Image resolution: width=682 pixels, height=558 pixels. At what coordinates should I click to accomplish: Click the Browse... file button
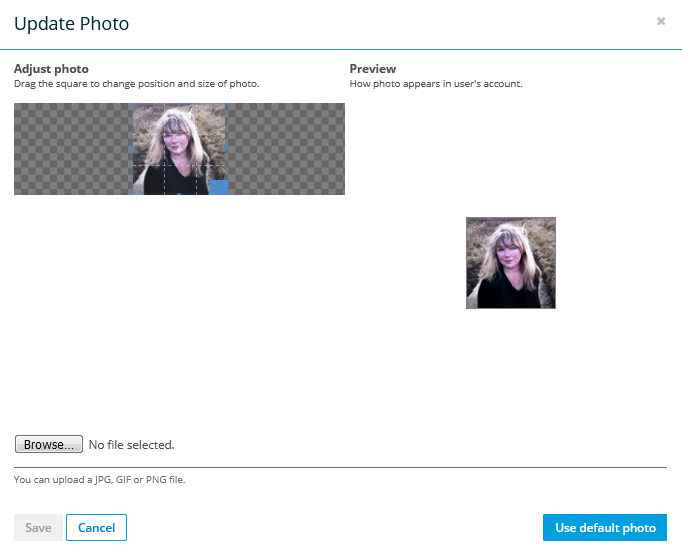(x=49, y=444)
